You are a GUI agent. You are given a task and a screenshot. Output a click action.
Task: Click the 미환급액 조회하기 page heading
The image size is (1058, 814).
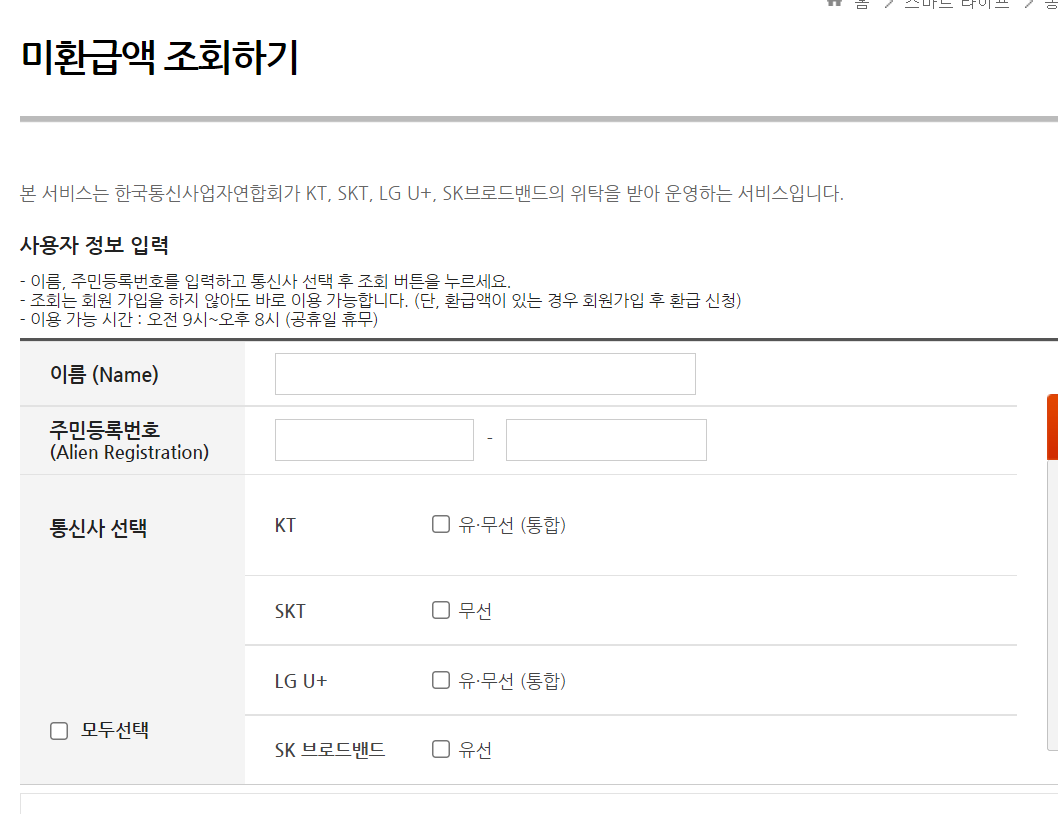tap(159, 57)
